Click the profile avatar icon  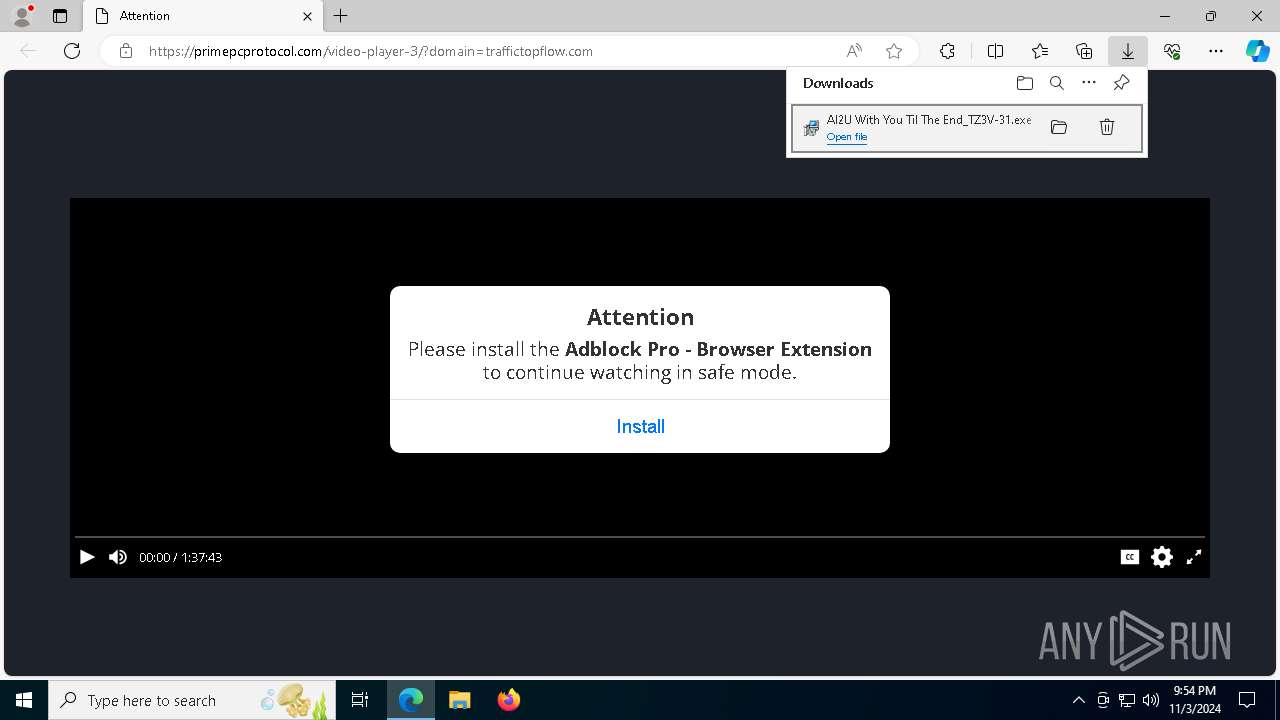pos(22,16)
